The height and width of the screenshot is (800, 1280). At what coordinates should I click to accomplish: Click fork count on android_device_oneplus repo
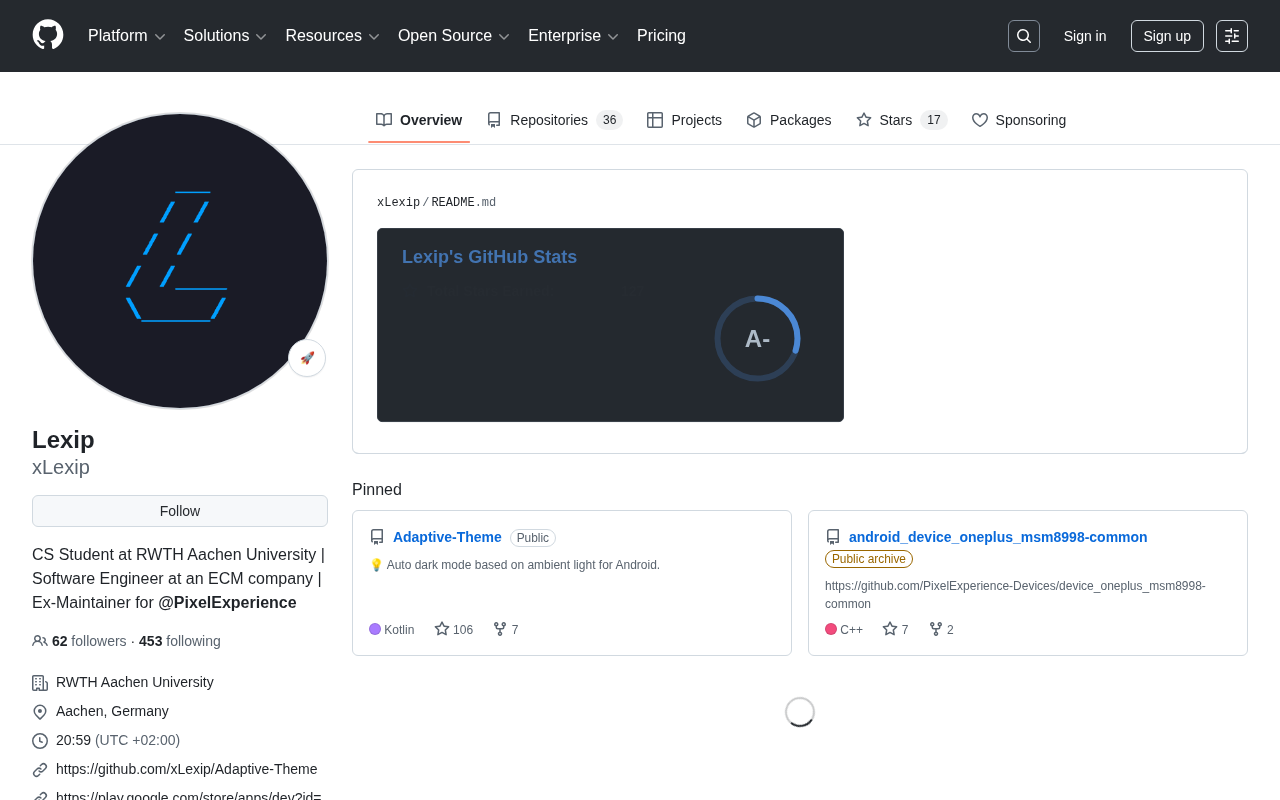click(x=941, y=630)
